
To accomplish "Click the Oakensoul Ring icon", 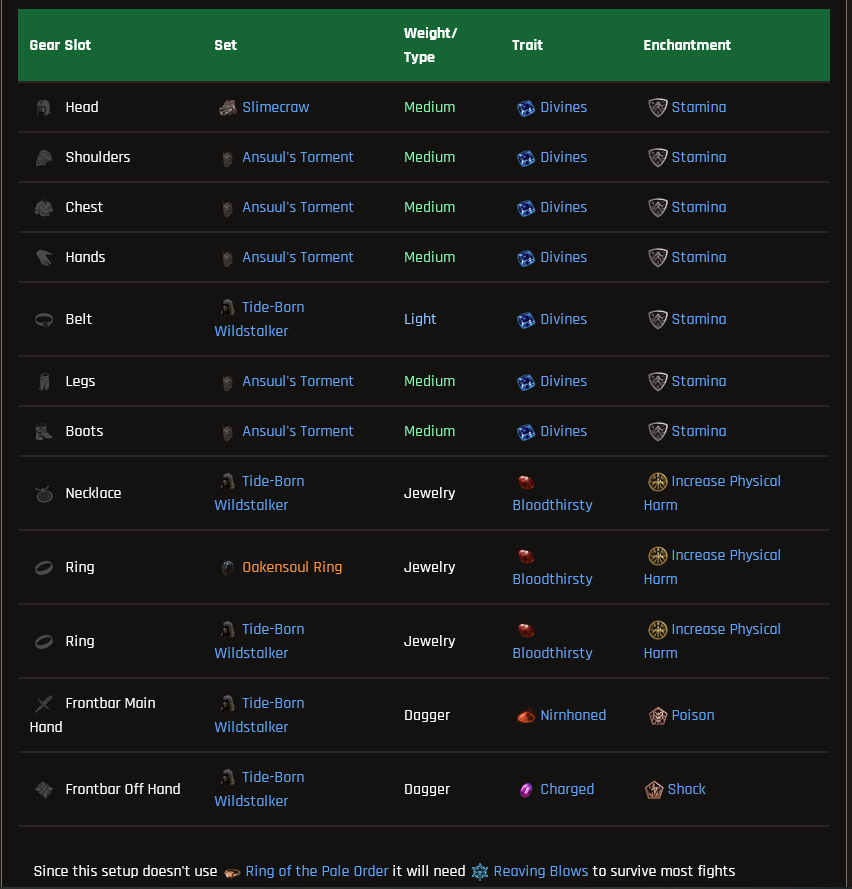I will (228, 568).
